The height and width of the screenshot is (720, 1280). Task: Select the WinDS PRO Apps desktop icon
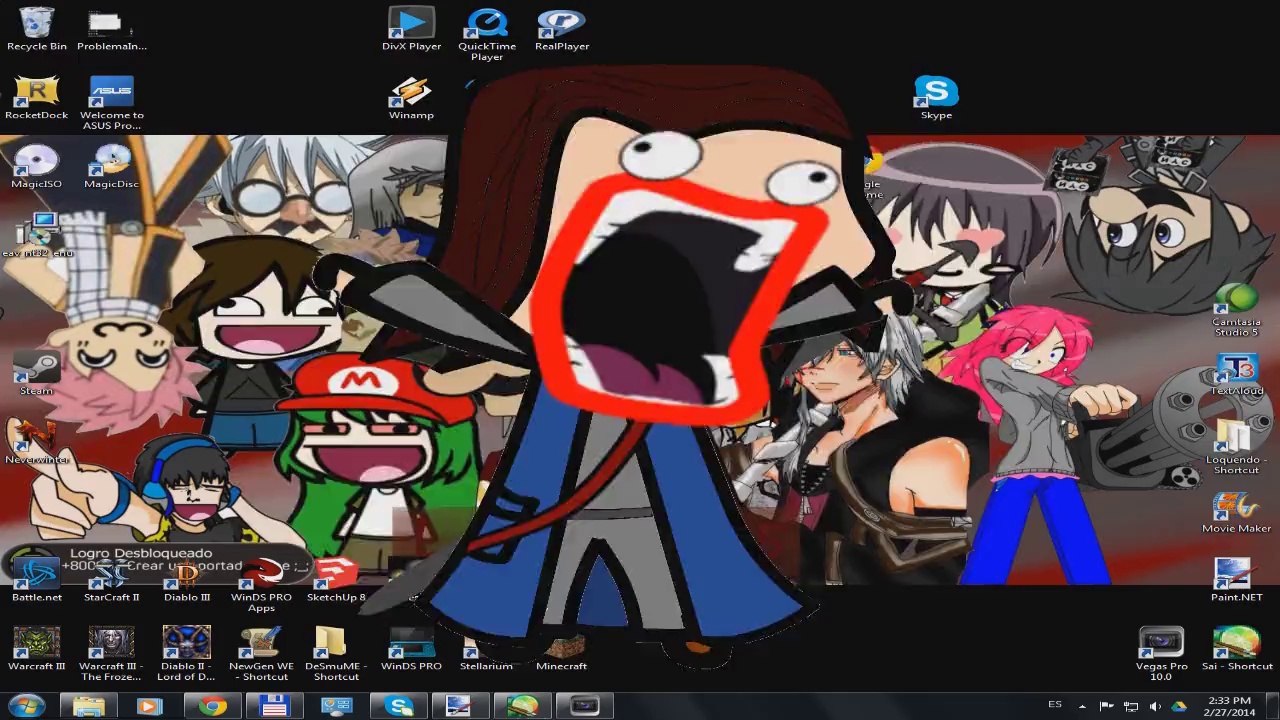pyautogui.click(x=262, y=585)
